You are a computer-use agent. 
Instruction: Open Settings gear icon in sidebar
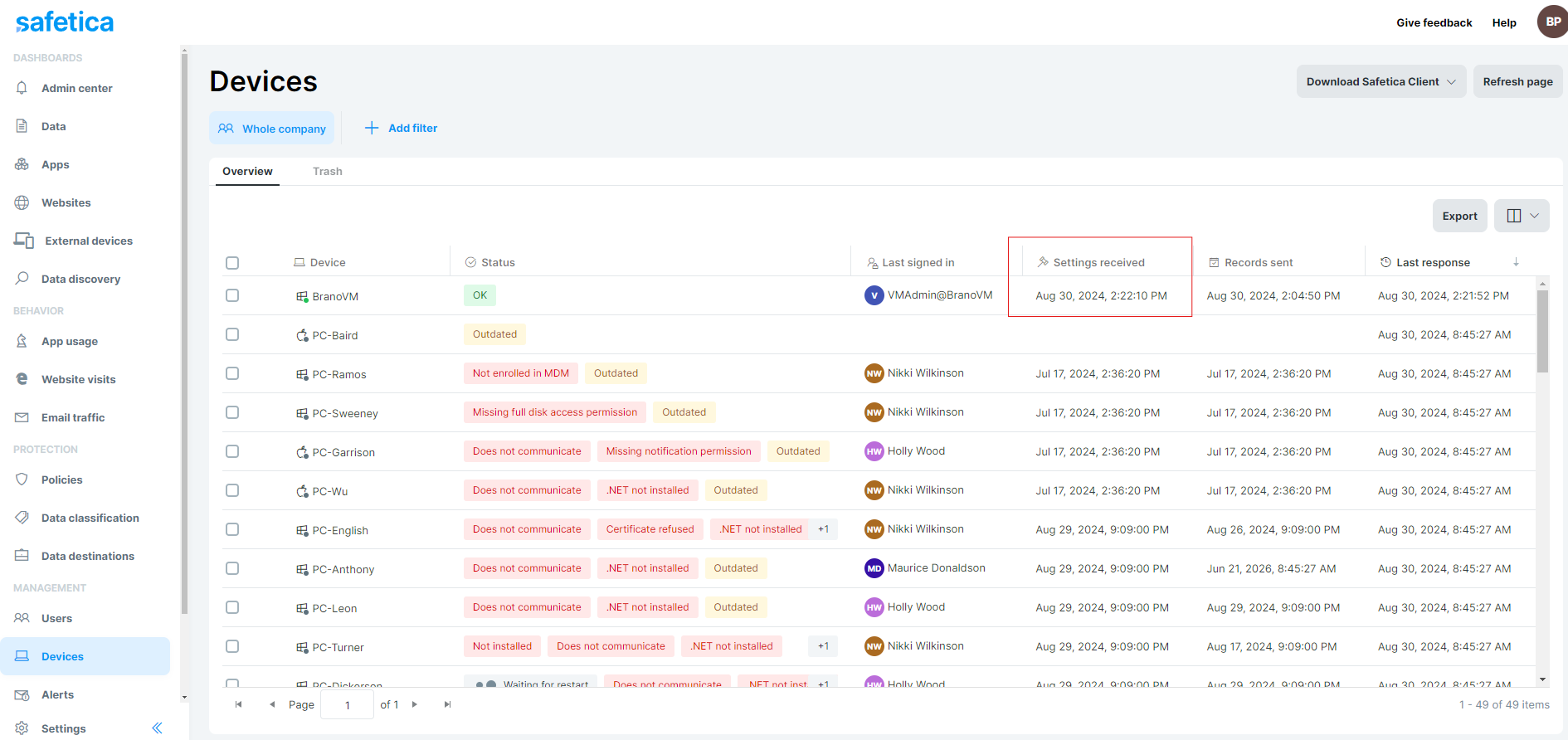[22, 728]
